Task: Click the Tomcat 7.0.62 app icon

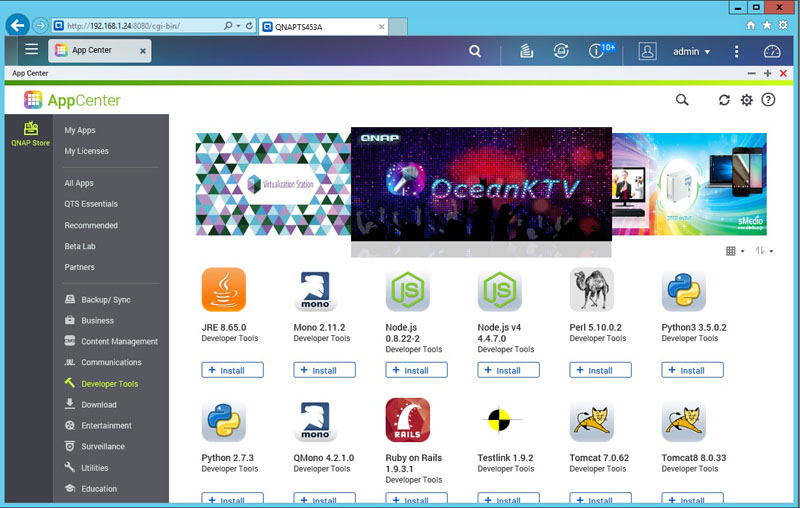Action: tap(591, 420)
